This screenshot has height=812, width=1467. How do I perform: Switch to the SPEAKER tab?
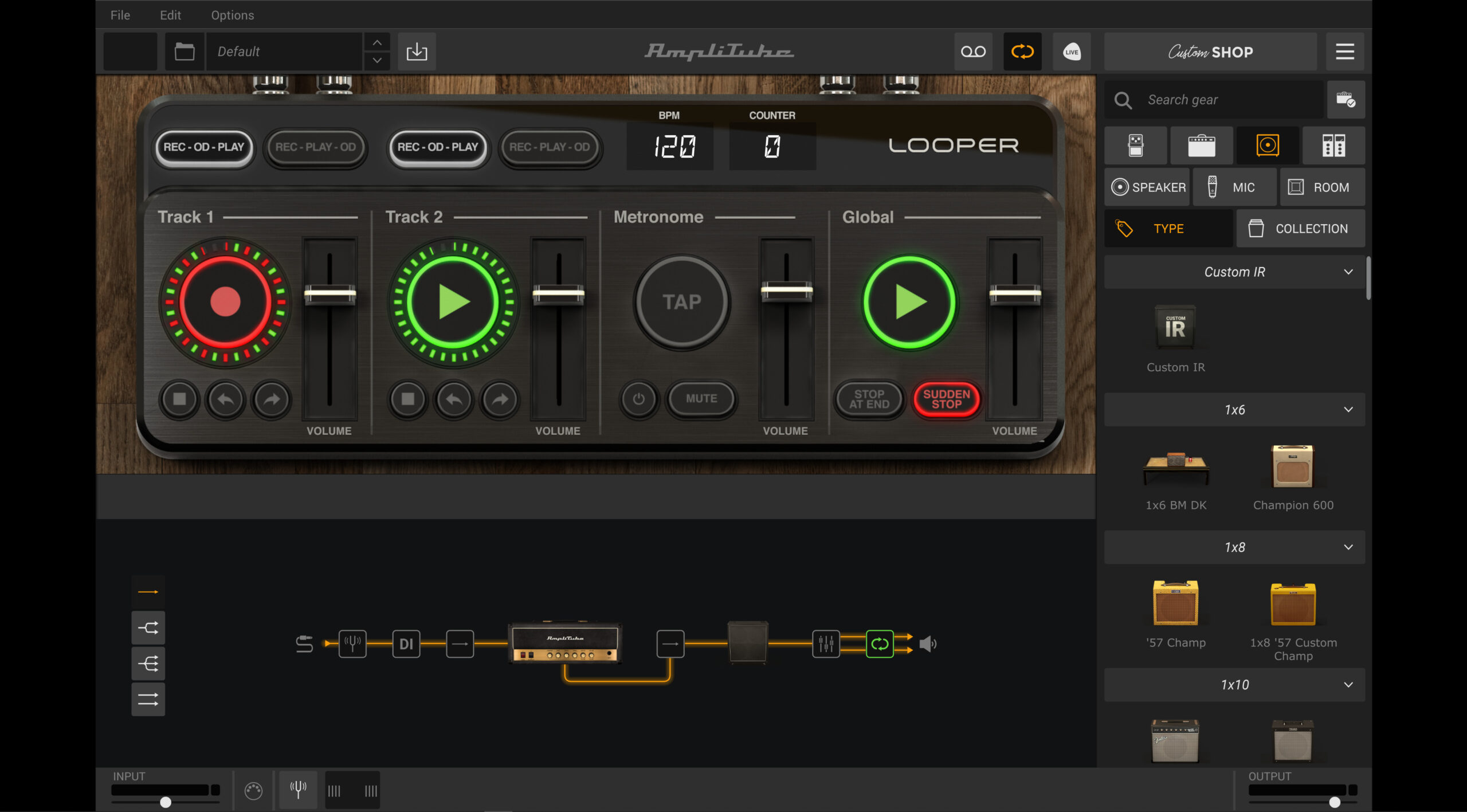coord(1147,187)
